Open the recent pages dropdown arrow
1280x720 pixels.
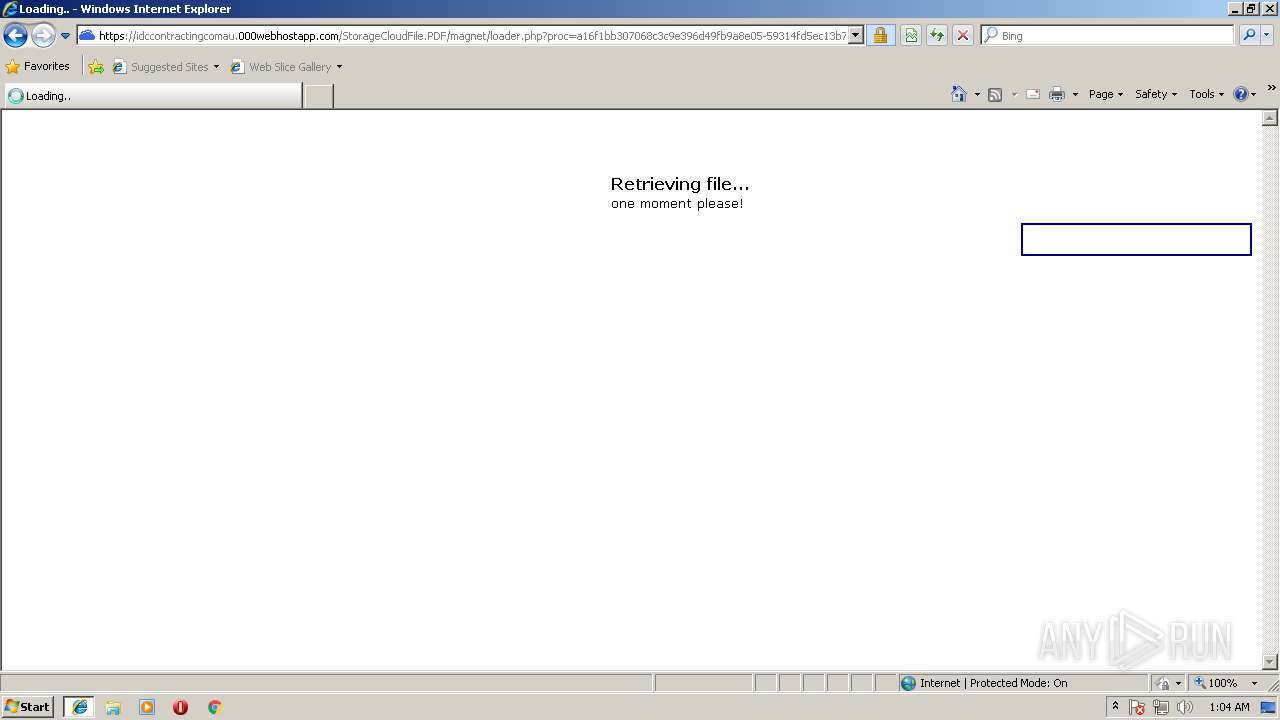pyautogui.click(x=66, y=36)
